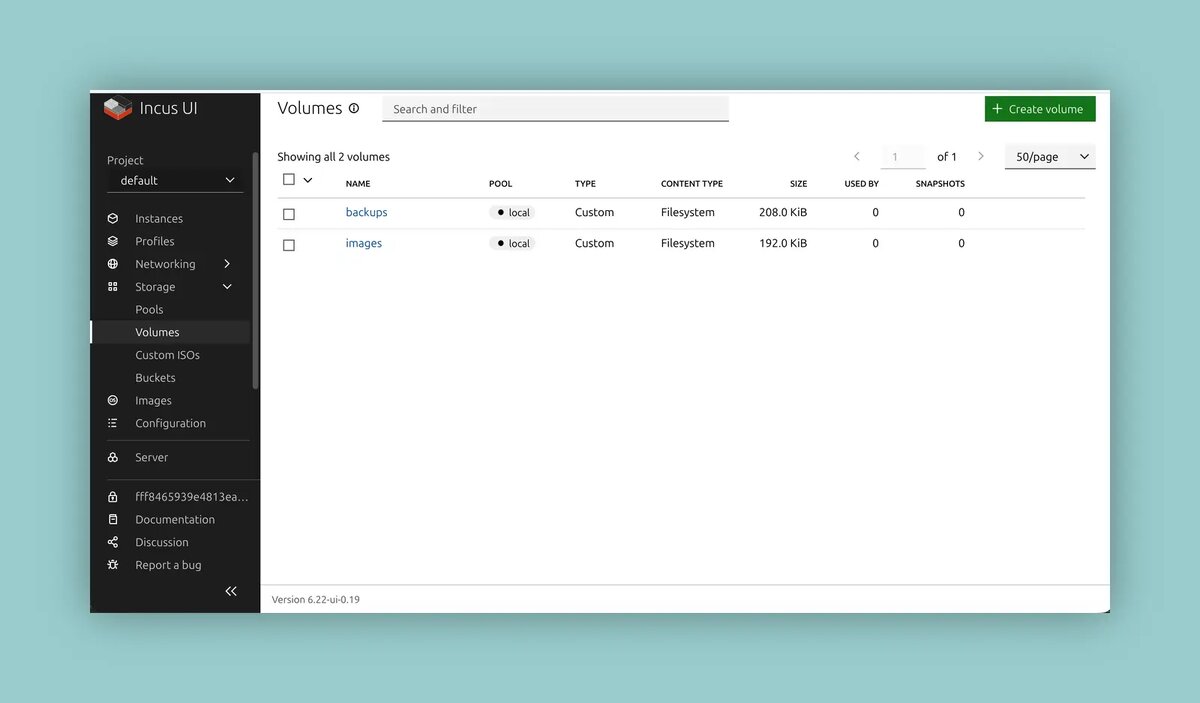This screenshot has height=703, width=1200.
Task: Select the Instances icon in the sidebar
Action: click(113, 218)
